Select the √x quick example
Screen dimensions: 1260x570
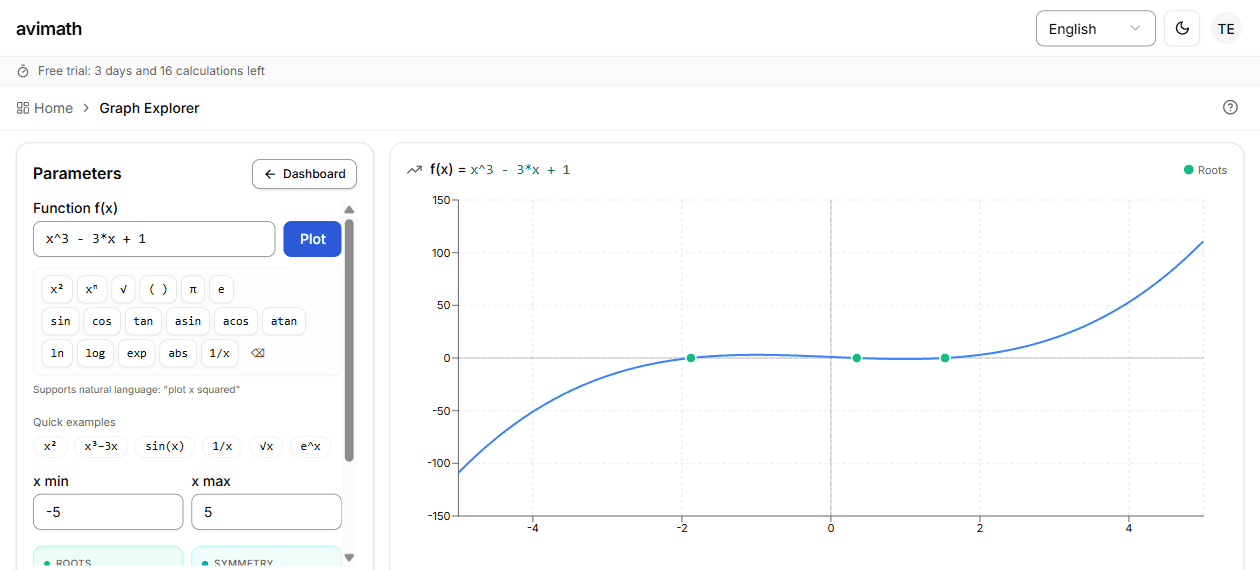(266, 447)
